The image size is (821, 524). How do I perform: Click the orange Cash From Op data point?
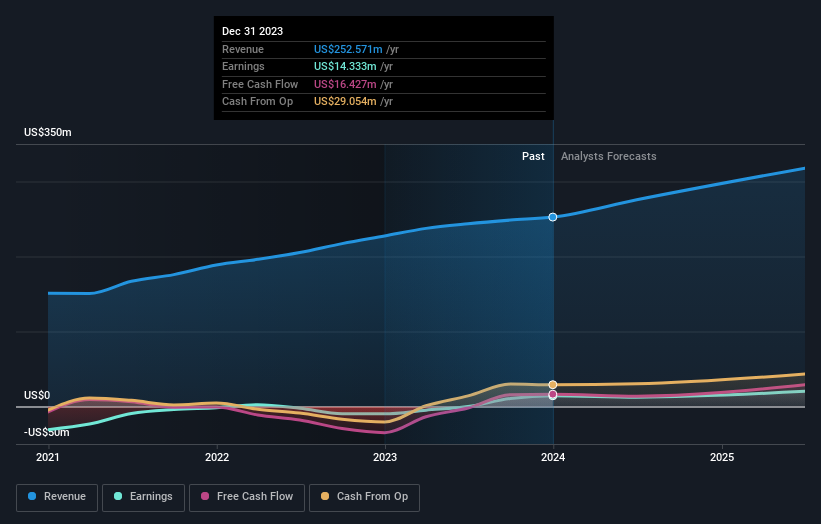pyautogui.click(x=553, y=385)
